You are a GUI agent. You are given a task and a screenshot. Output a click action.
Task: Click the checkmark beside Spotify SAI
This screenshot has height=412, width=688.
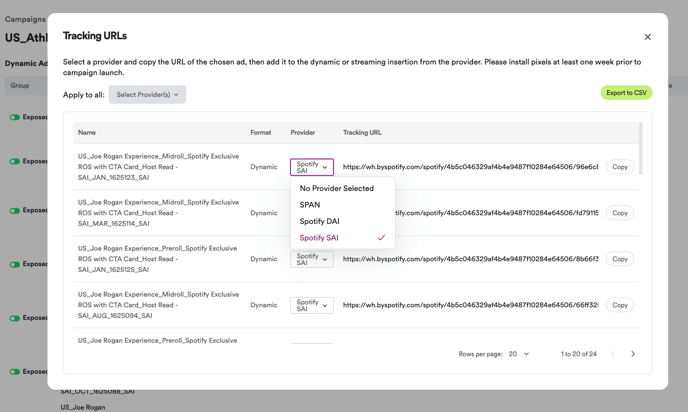pyautogui.click(x=381, y=238)
